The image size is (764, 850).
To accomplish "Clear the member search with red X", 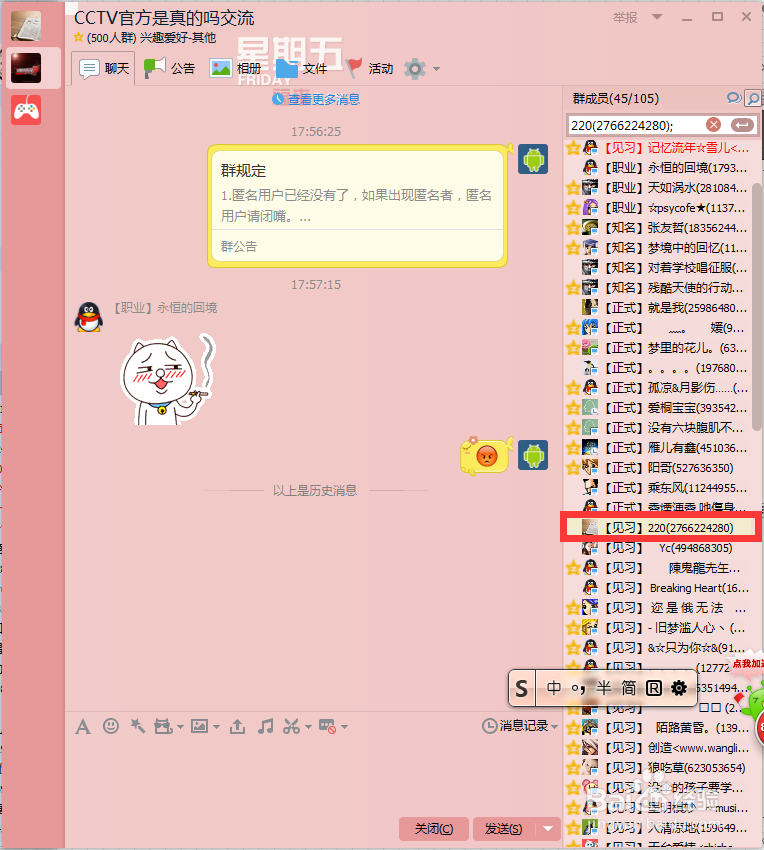I will [x=714, y=125].
